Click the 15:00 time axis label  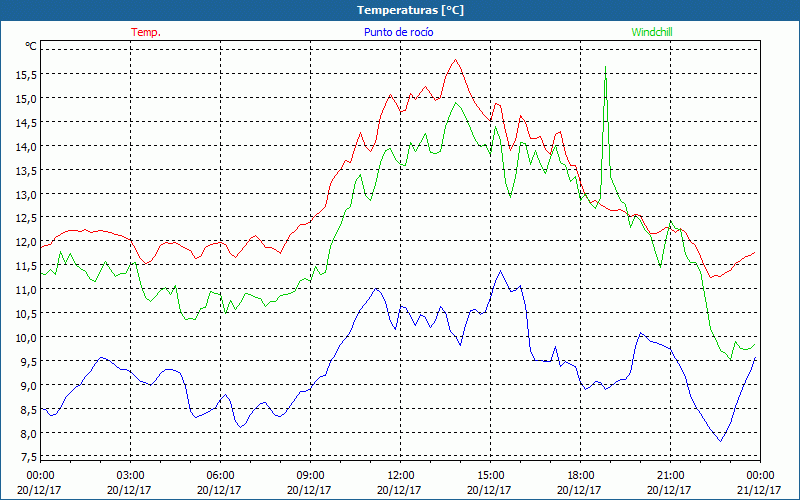coord(490,476)
